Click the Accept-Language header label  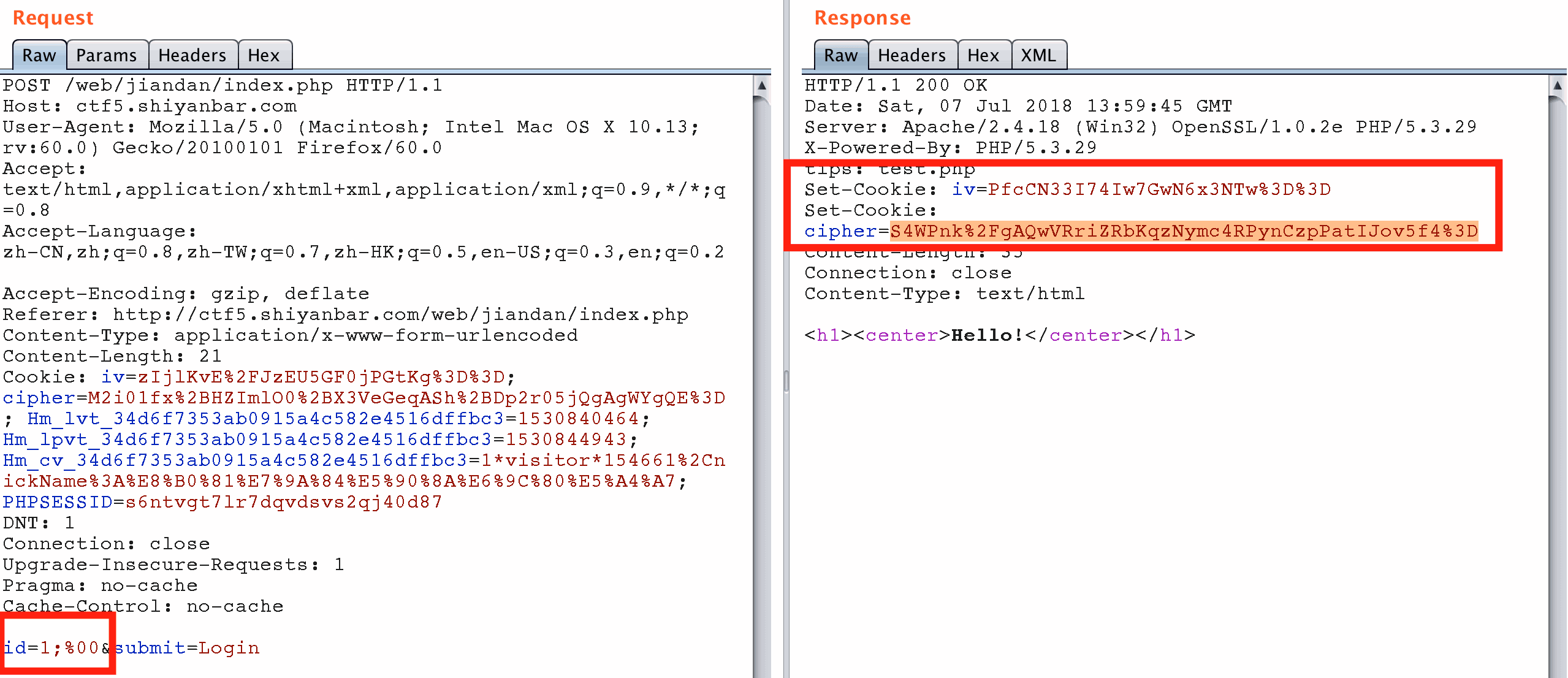click(x=100, y=231)
